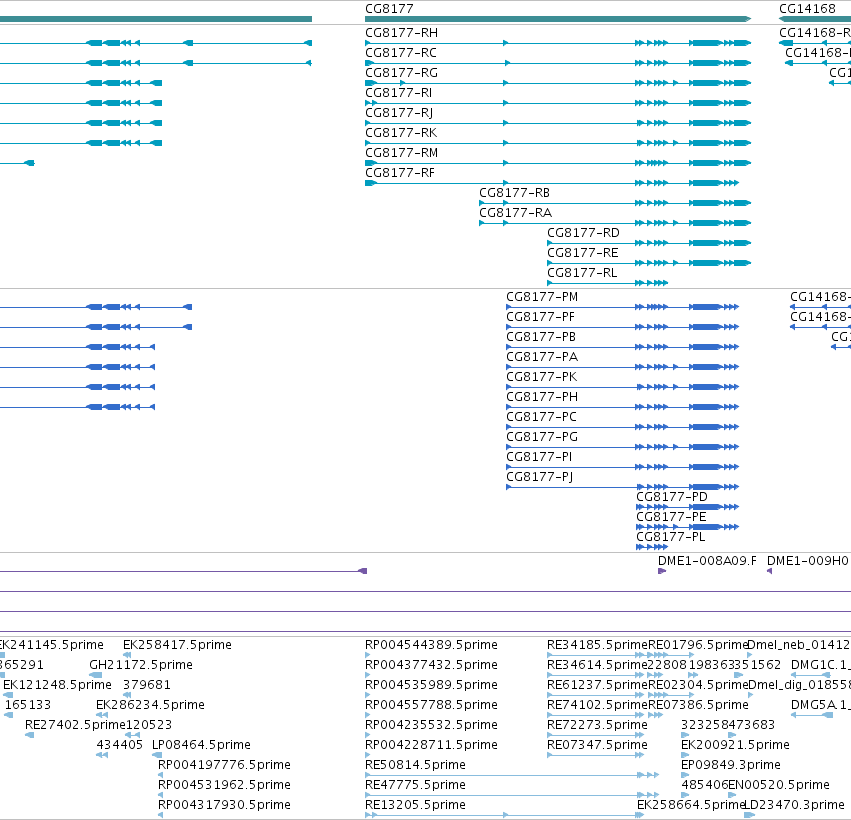
Task: Select EST RE61237.5prime
Action: (598, 685)
